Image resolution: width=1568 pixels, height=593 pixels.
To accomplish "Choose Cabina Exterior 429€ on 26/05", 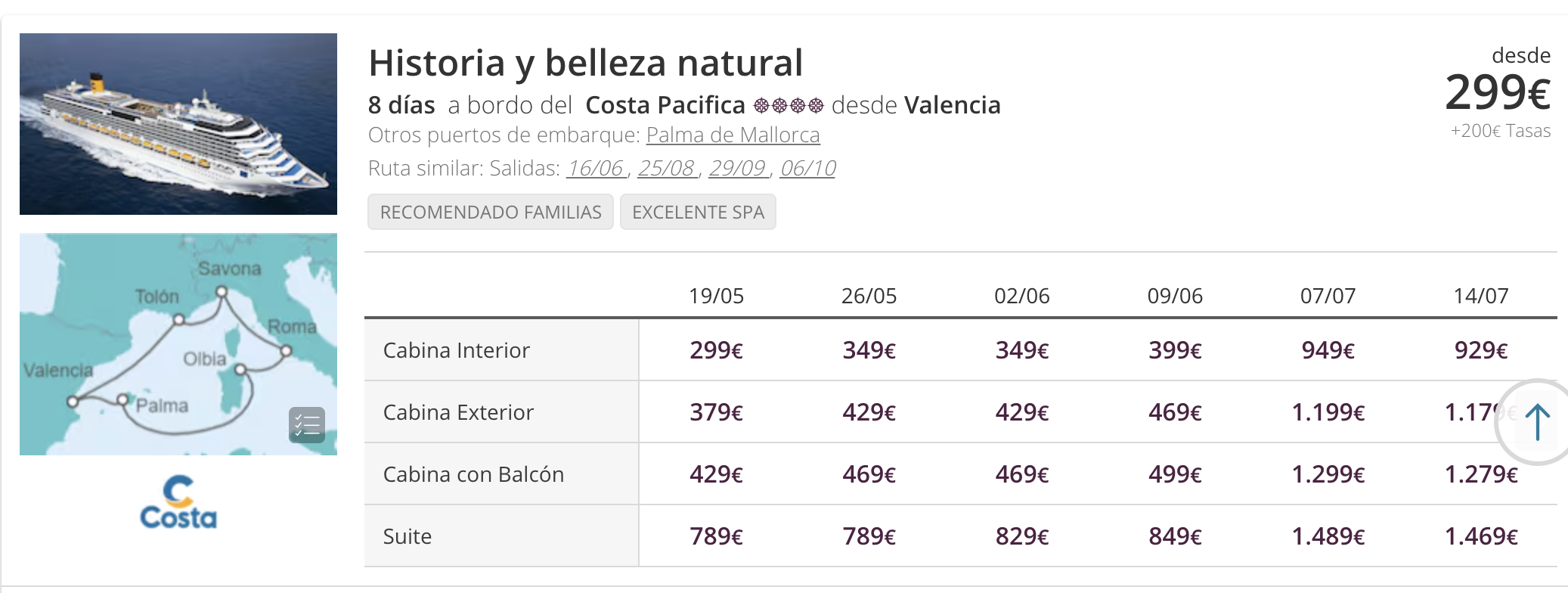I will [869, 412].
